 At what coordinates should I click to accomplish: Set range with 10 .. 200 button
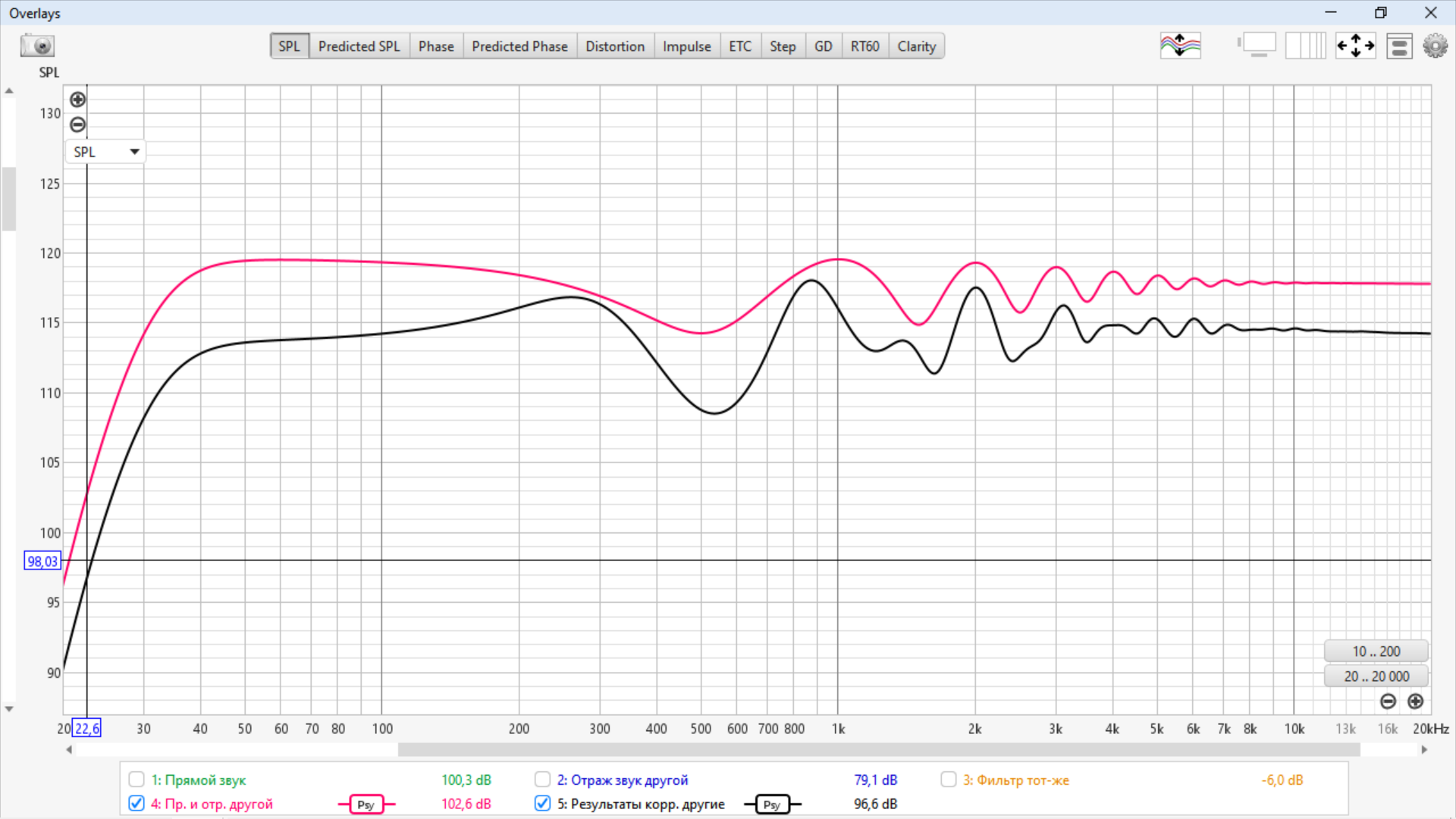point(1376,651)
